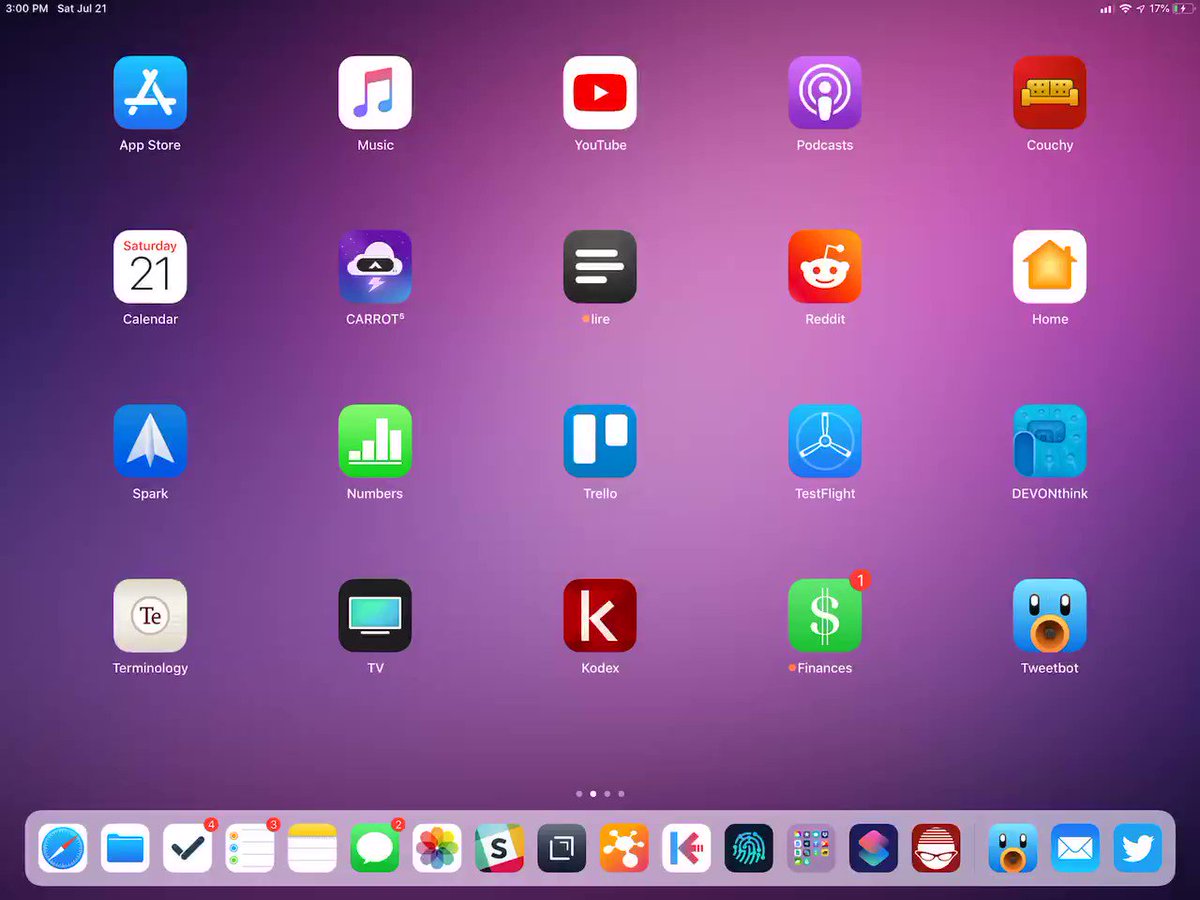Launch the Twitter app from the dock

pyautogui.click(x=1137, y=848)
